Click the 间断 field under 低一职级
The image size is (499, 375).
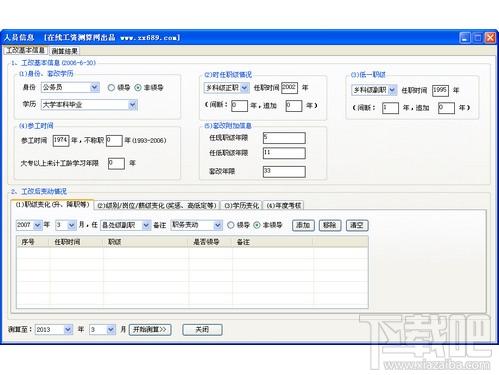click(390, 108)
